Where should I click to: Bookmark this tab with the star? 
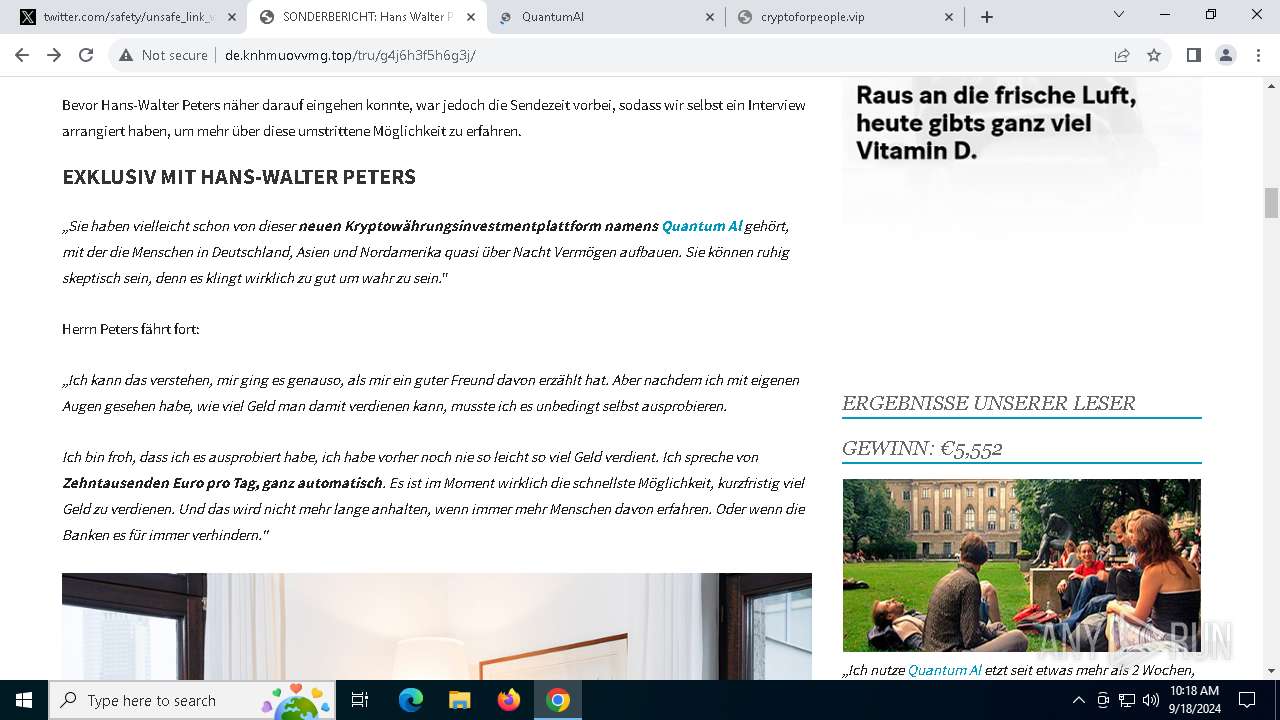coord(1154,55)
